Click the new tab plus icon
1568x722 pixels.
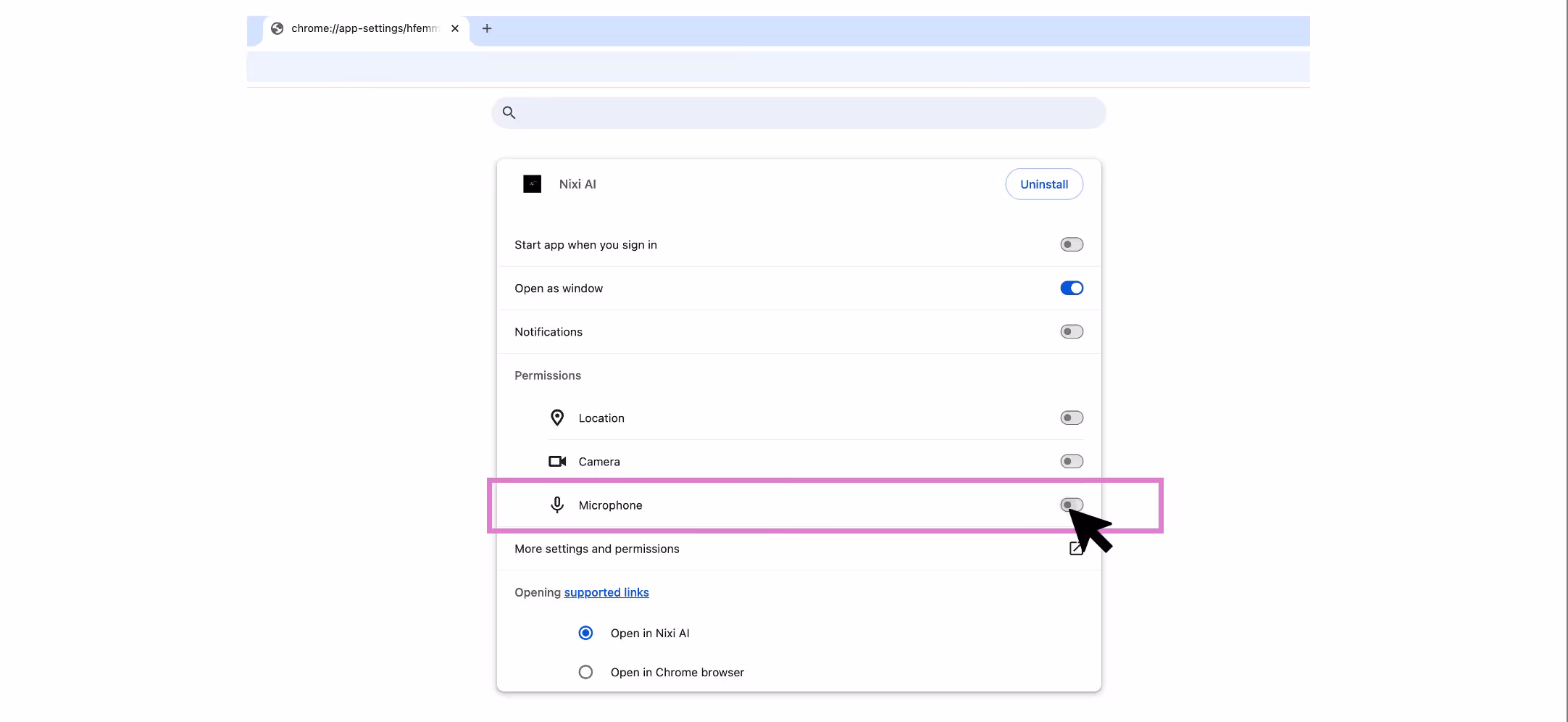[x=486, y=28]
